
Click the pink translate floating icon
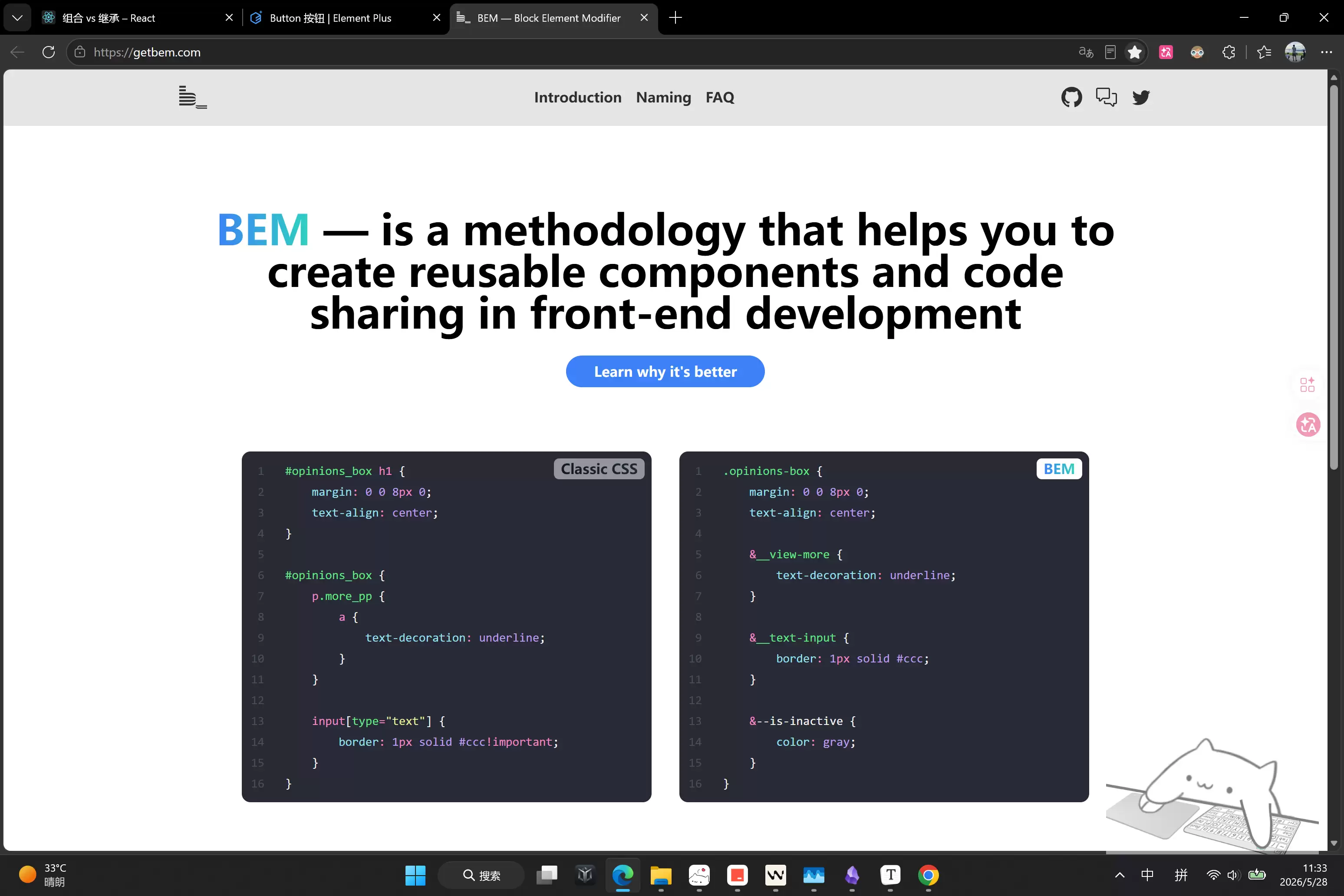1308,425
